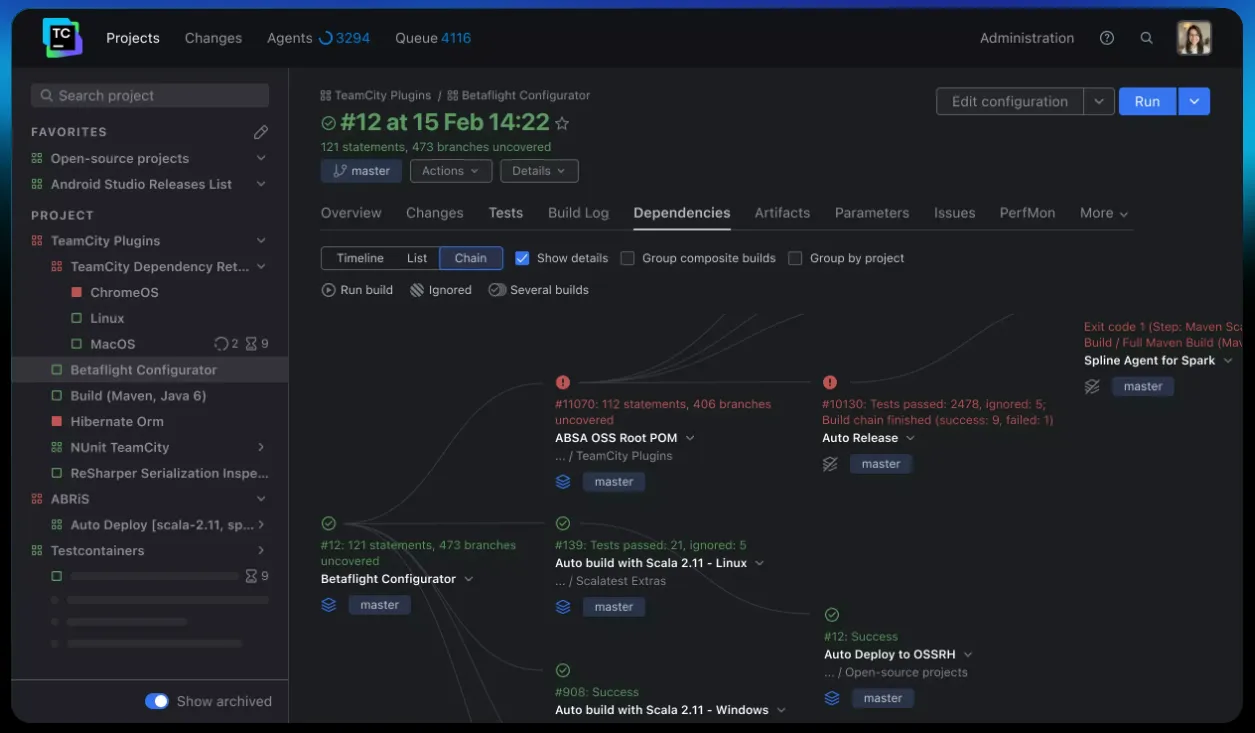
Task: Open the More tabs dropdown
Action: pyautogui.click(x=1104, y=213)
